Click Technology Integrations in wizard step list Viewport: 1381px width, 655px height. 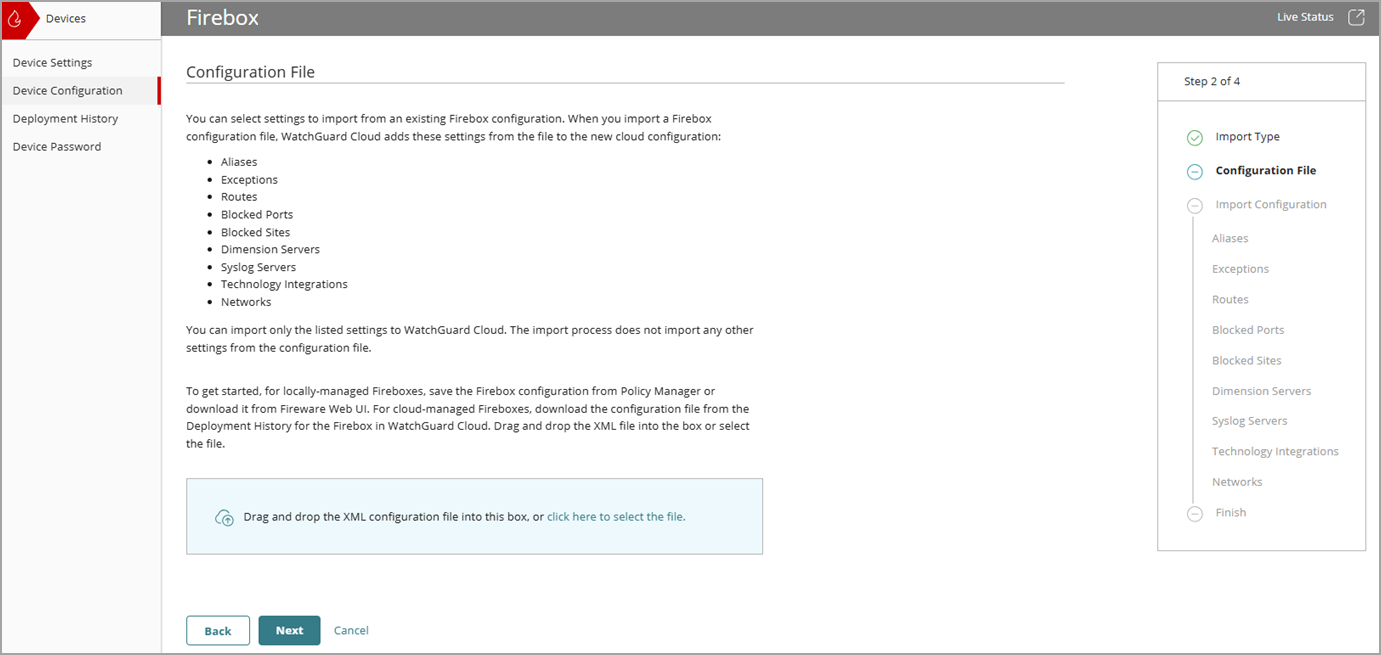1275,452
